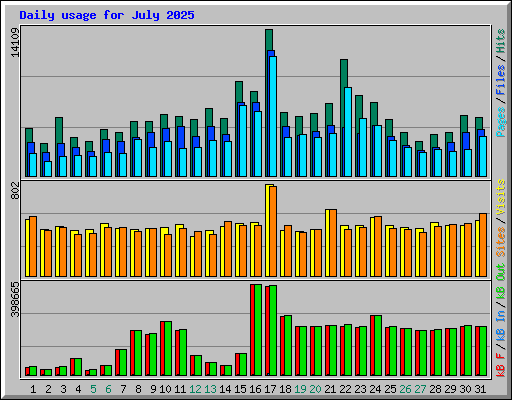Image resolution: width=512 pixels, height=400 pixels.
Task: Click the bright green kB bar for day 8
Action: 138,353
